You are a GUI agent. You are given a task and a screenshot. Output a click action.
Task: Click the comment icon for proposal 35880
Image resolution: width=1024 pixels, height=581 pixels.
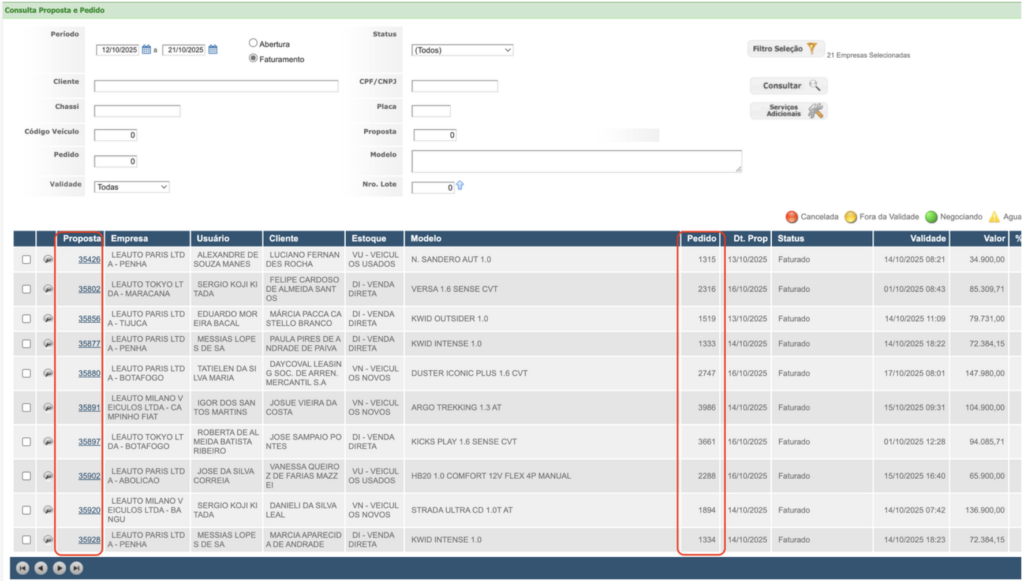[48, 373]
